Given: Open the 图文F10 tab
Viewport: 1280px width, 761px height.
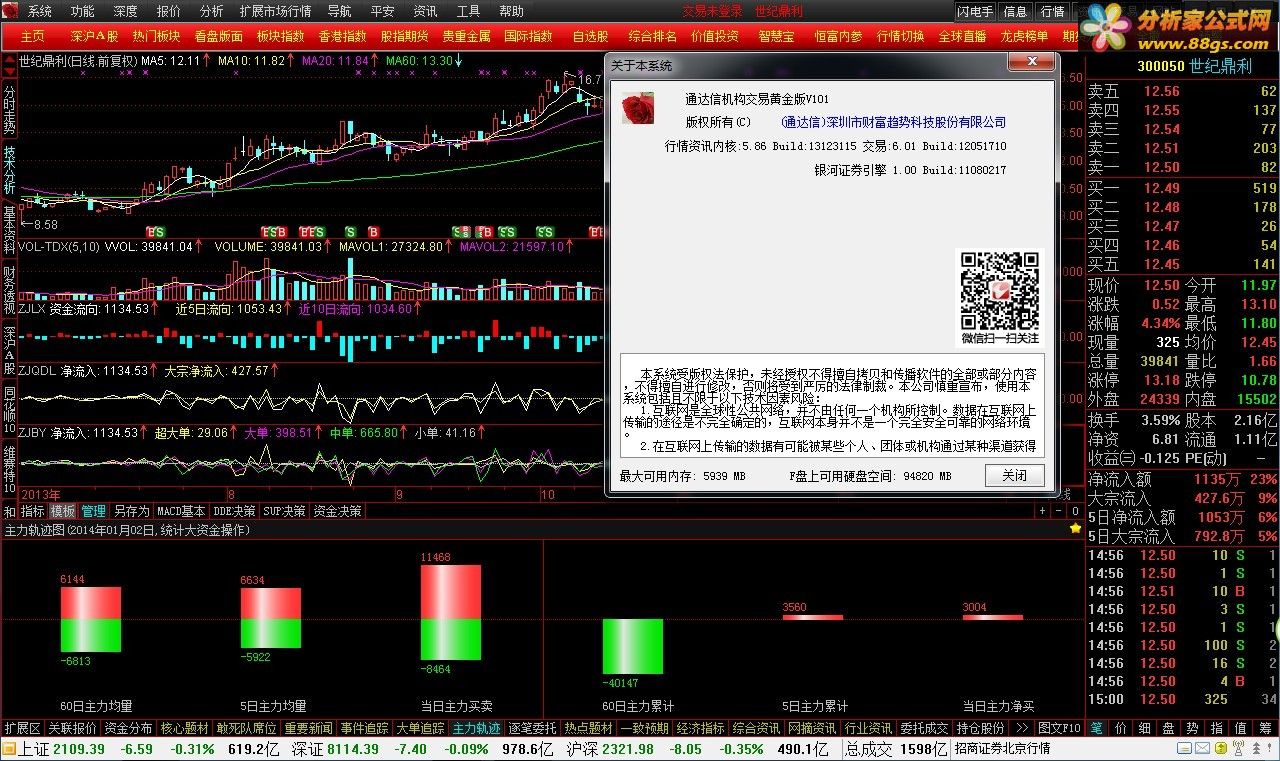Looking at the screenshot, I should coord(1059,728).
